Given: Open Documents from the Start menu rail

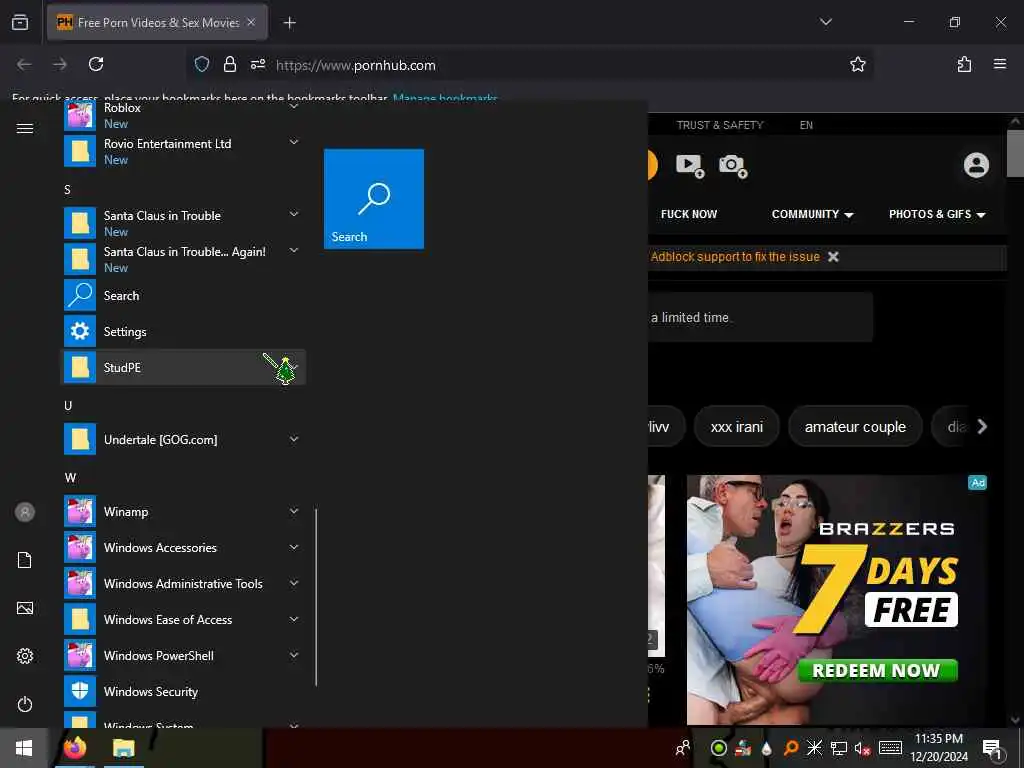Looking at the screenshot, I should click(x=25, y=560).
